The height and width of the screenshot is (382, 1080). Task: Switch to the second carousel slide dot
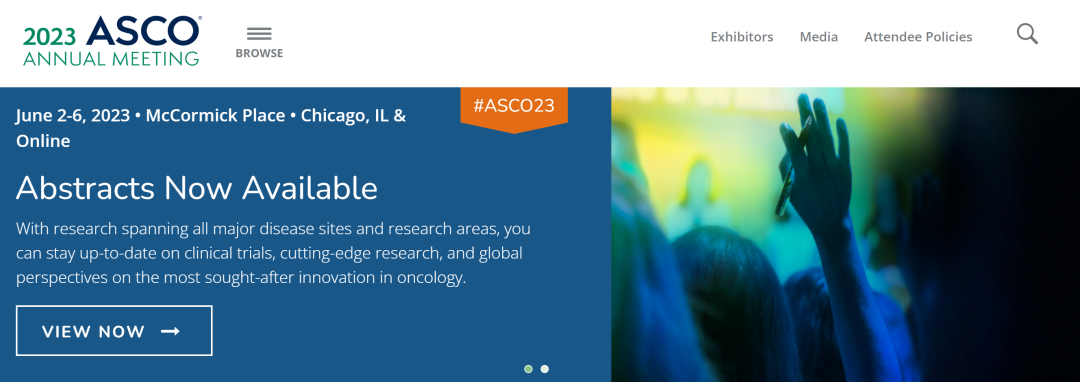coord(544,369)
